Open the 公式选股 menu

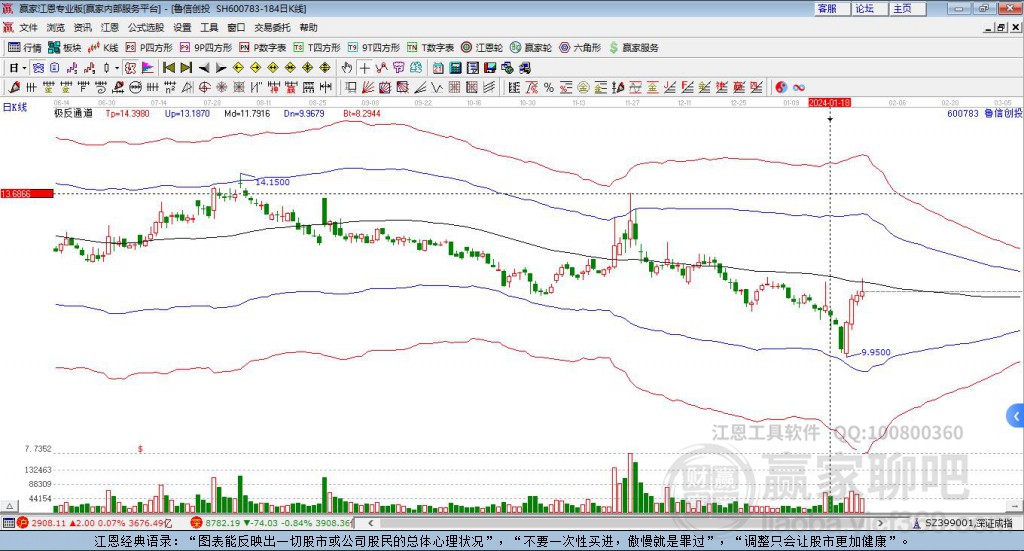(x=146, y=27)
